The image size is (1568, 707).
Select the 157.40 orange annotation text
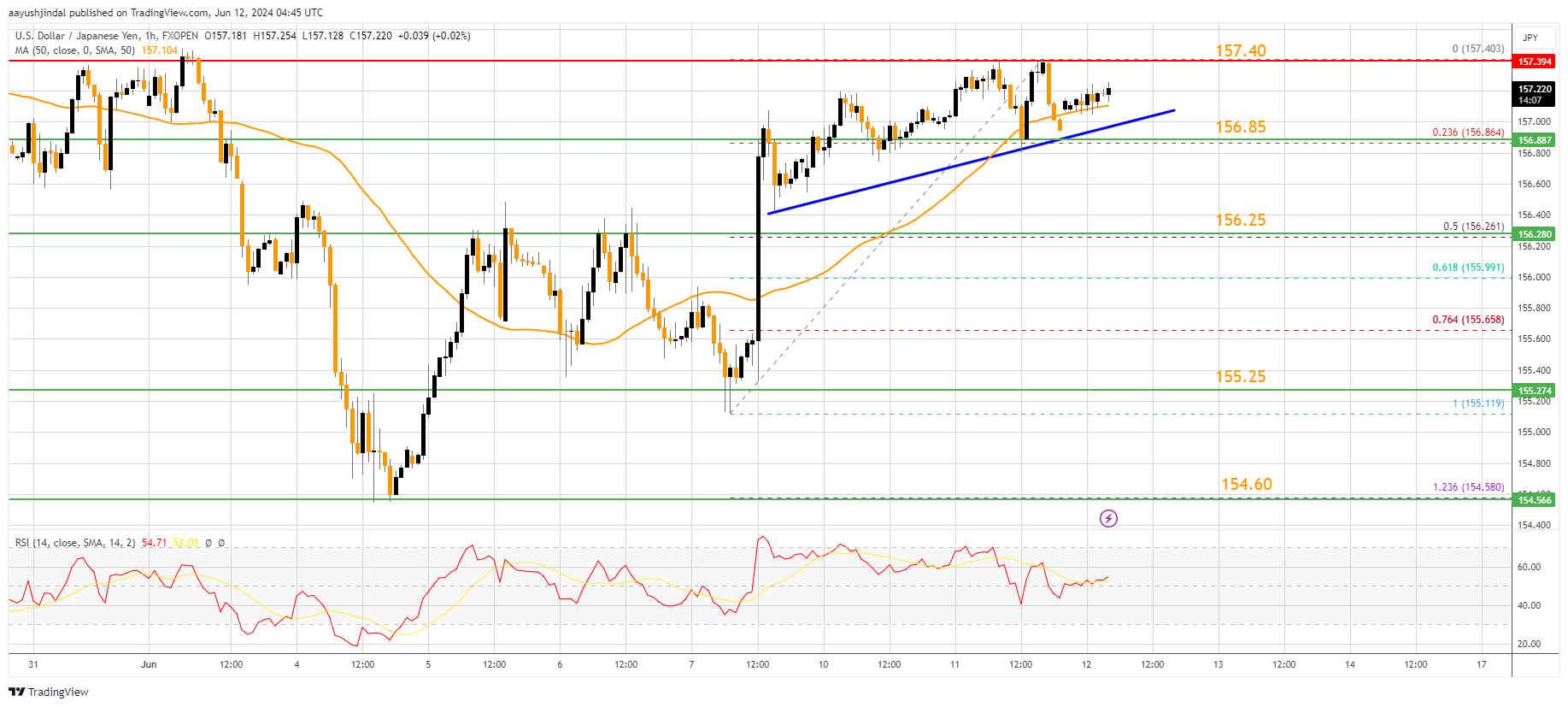tap(1241, 51)
